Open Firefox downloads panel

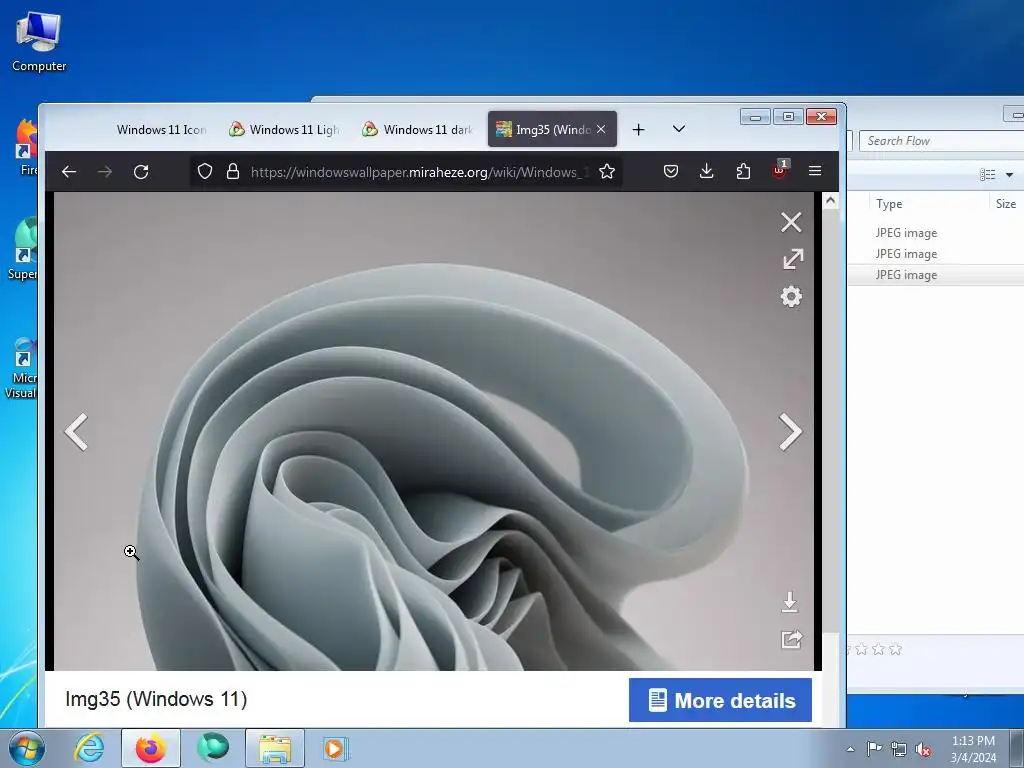click(x=707, y=171)
